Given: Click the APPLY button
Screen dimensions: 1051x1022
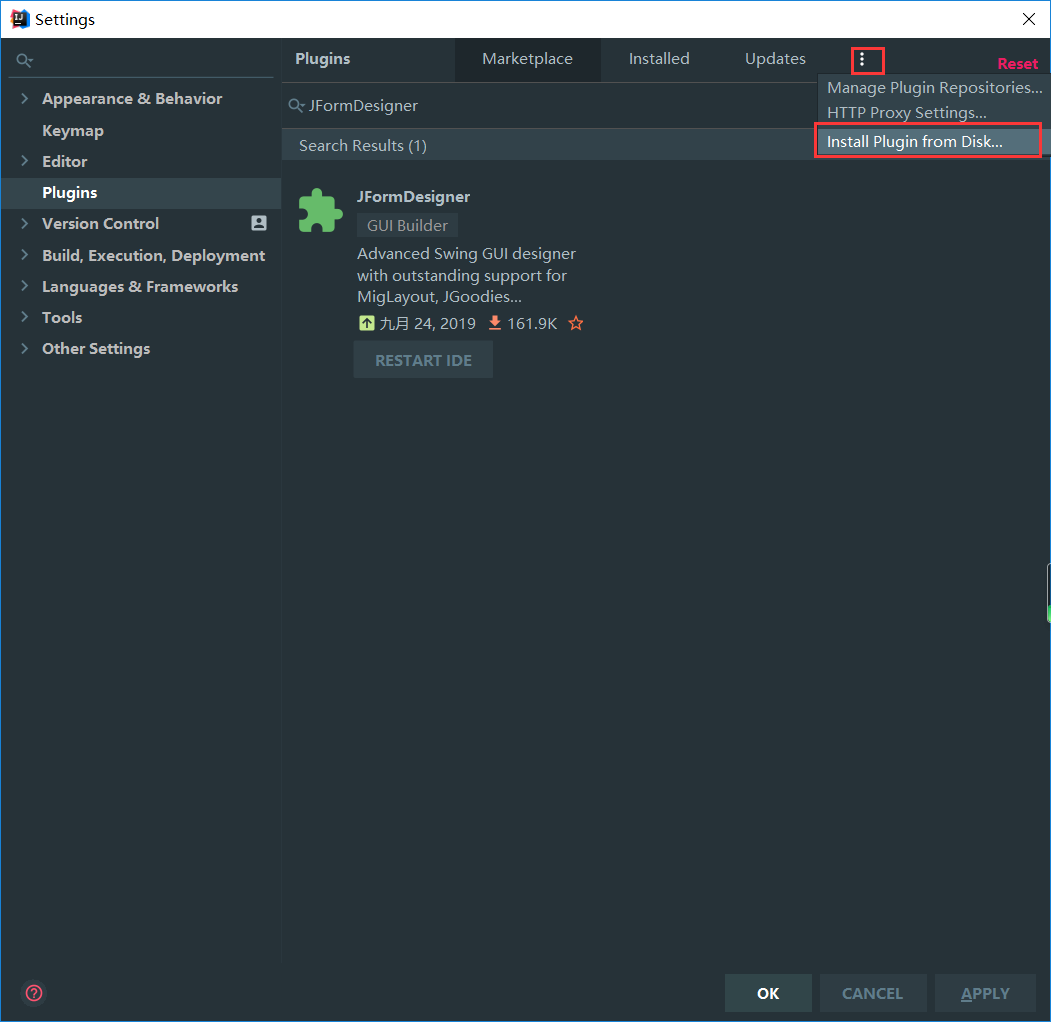Looking at the screenshot, I should point(985,993).
